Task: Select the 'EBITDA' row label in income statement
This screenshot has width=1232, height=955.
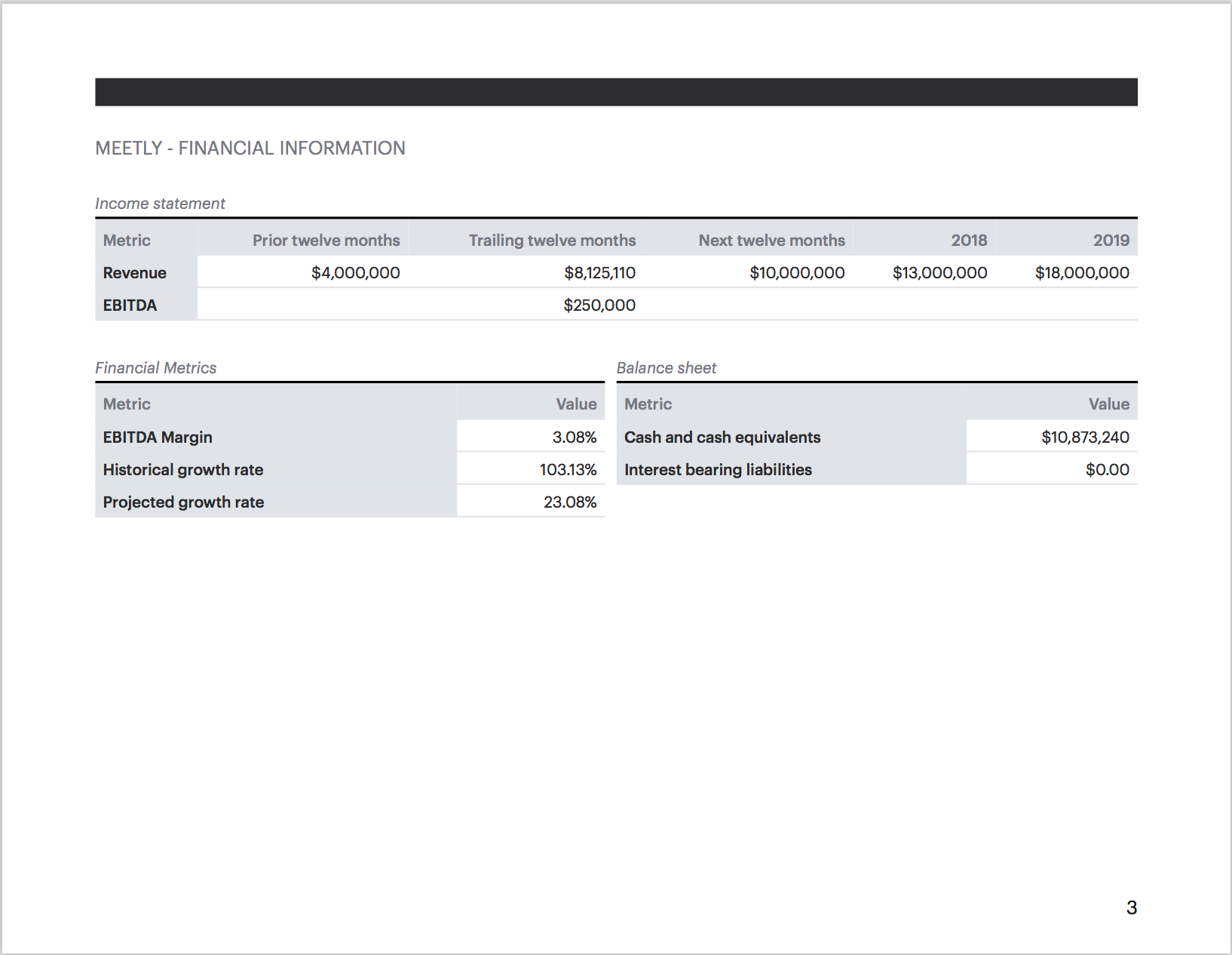Action: click(x=130, y=305)
